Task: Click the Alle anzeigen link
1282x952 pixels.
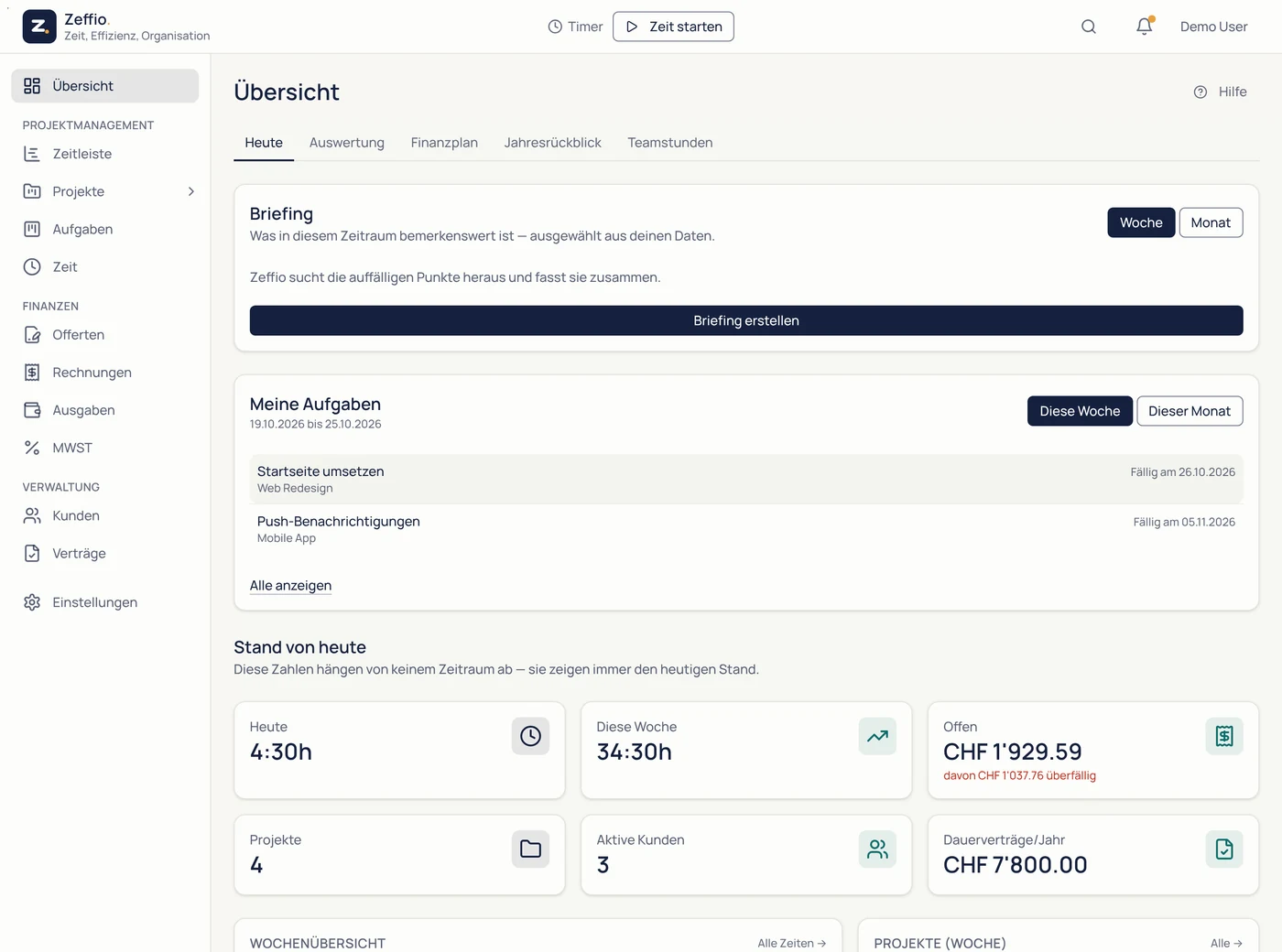Action: click(x=290, y=586)
